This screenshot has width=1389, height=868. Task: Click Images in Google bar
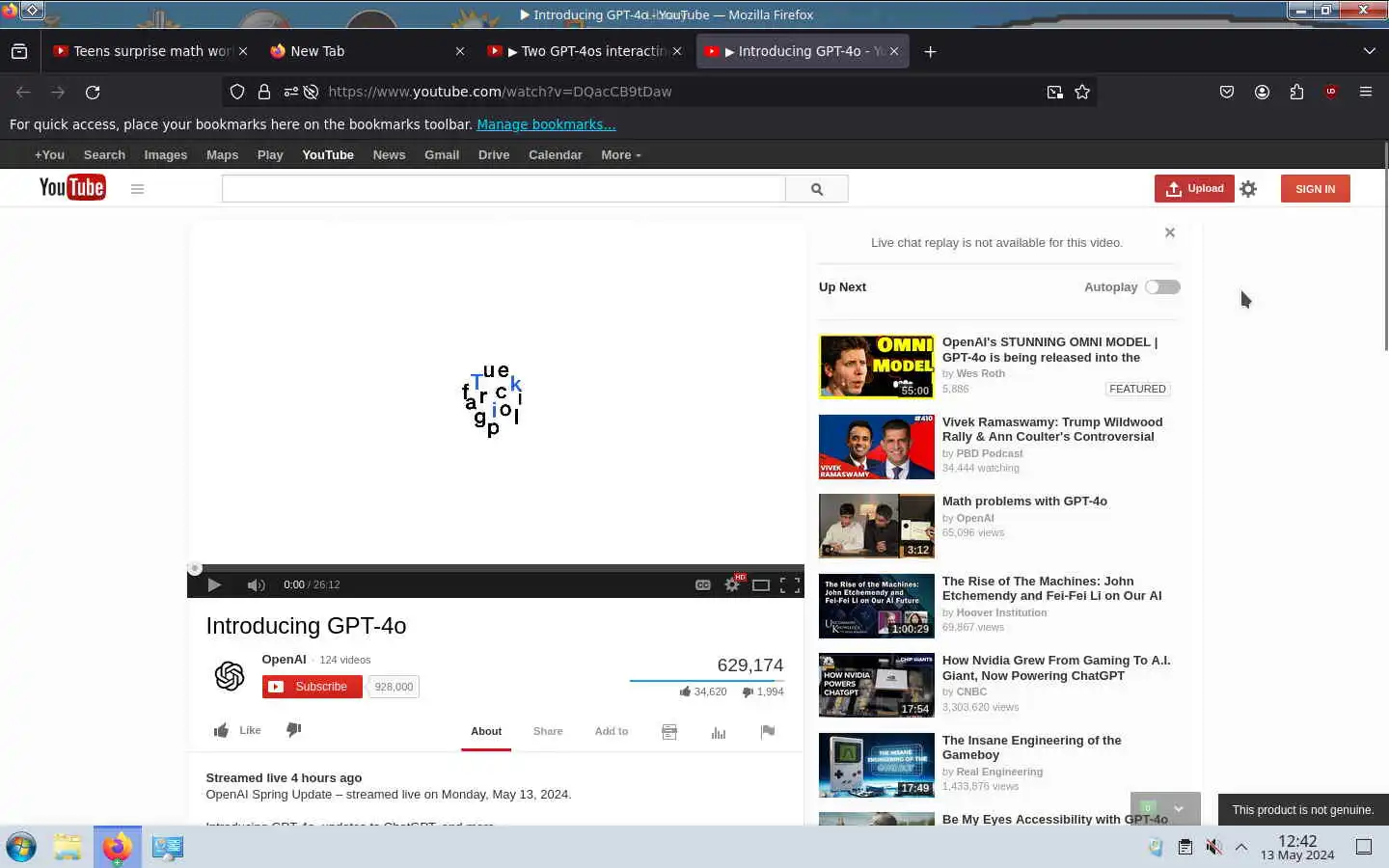166,154
